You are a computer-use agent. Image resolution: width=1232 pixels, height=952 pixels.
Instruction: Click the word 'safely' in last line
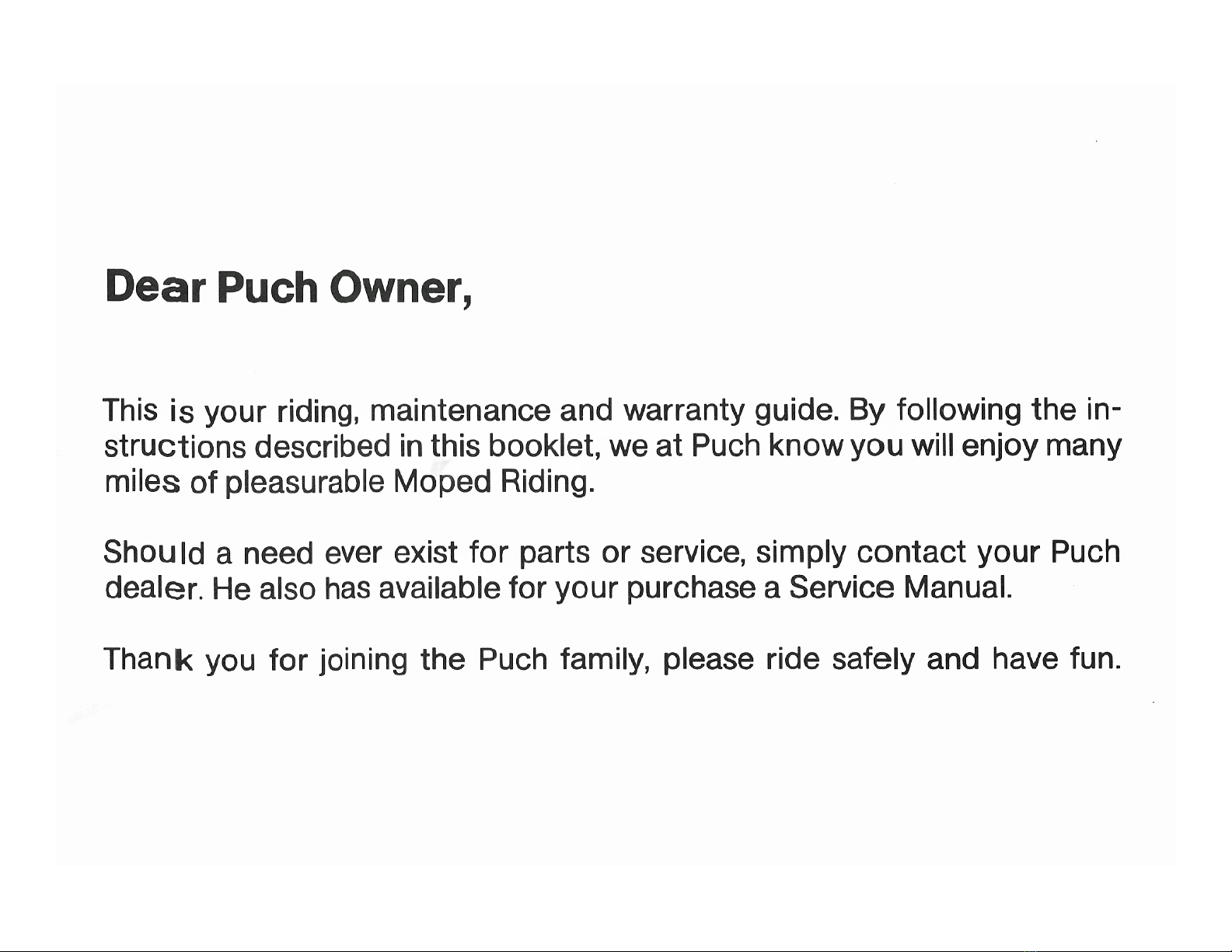[872, 661]
